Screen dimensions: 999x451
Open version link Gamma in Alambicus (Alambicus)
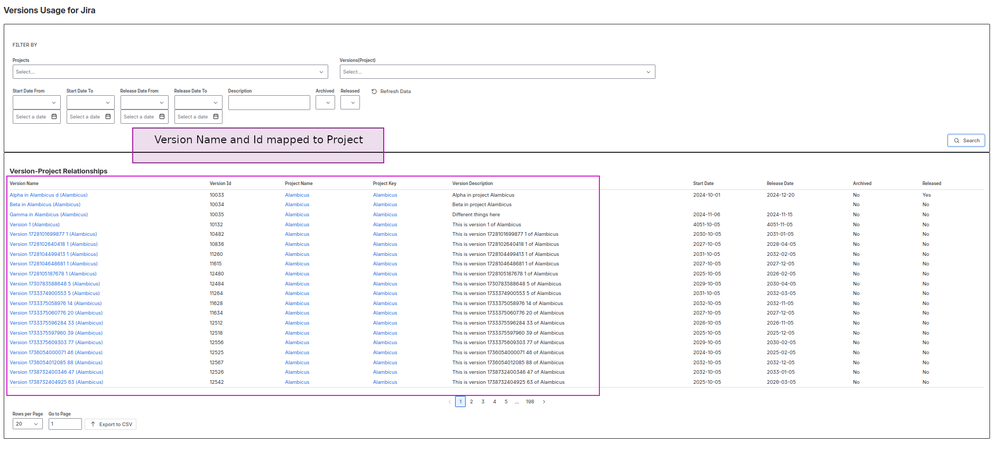(x=48, y=215)
